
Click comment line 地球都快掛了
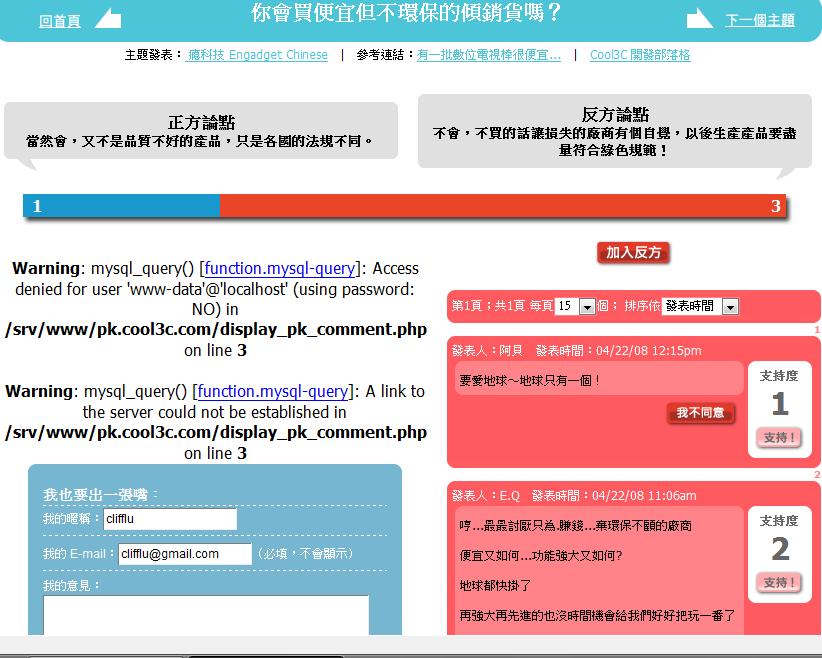point(495,585)
